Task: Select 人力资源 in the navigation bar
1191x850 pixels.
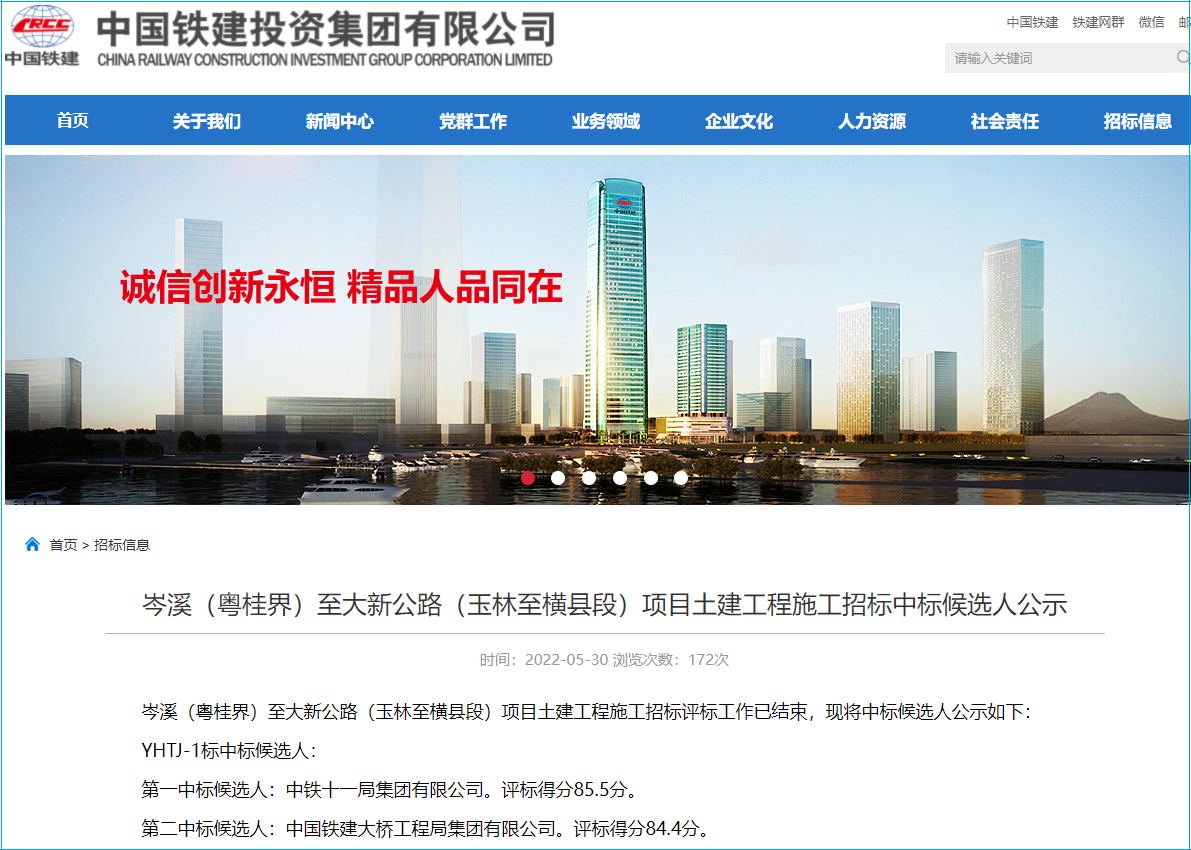Action: pyautogui.click(x=871, y=121)
